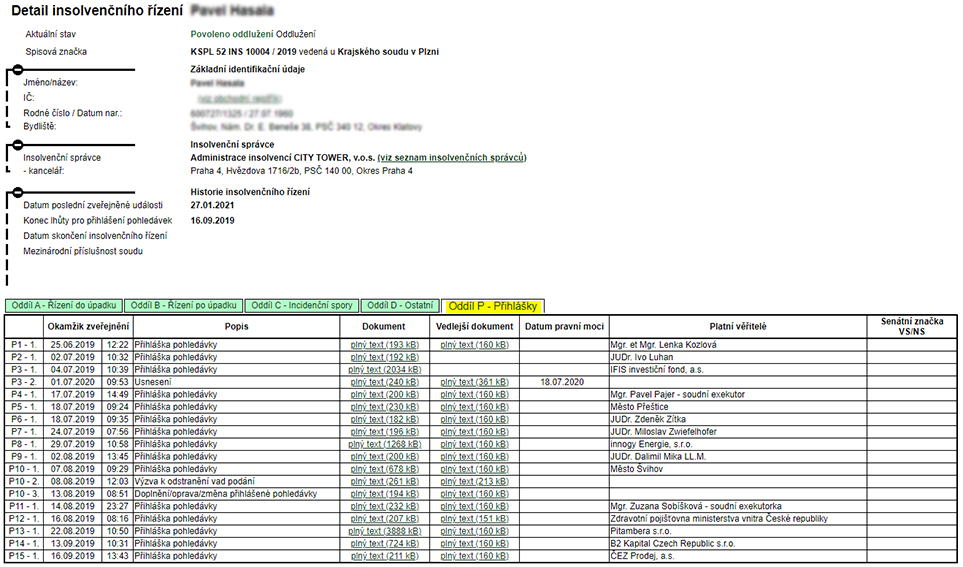
Task: Open secondary plný text (160 kB) for P15 - 1
Action: 474,556
